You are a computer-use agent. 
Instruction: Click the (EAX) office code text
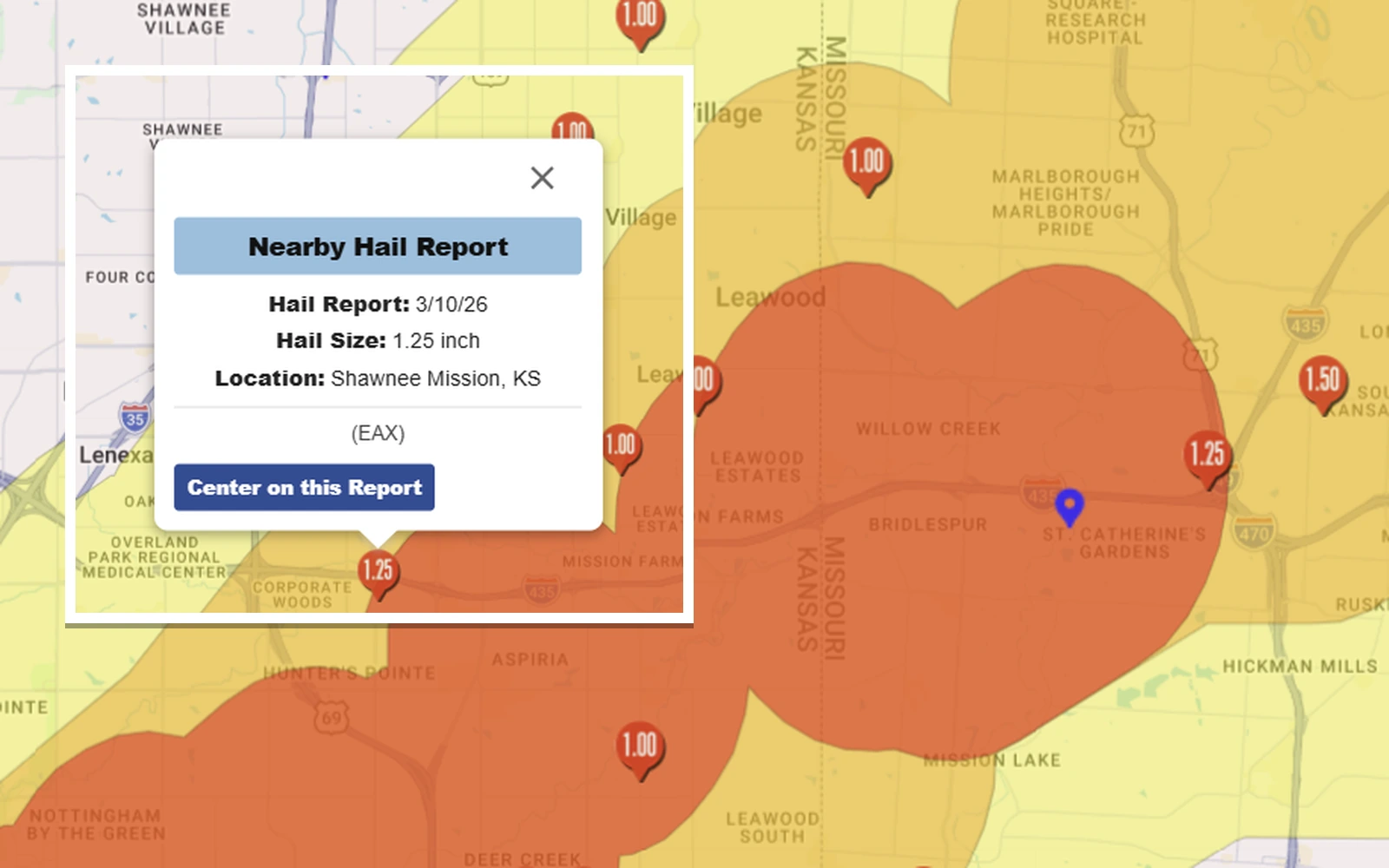(x=378, y=433)
